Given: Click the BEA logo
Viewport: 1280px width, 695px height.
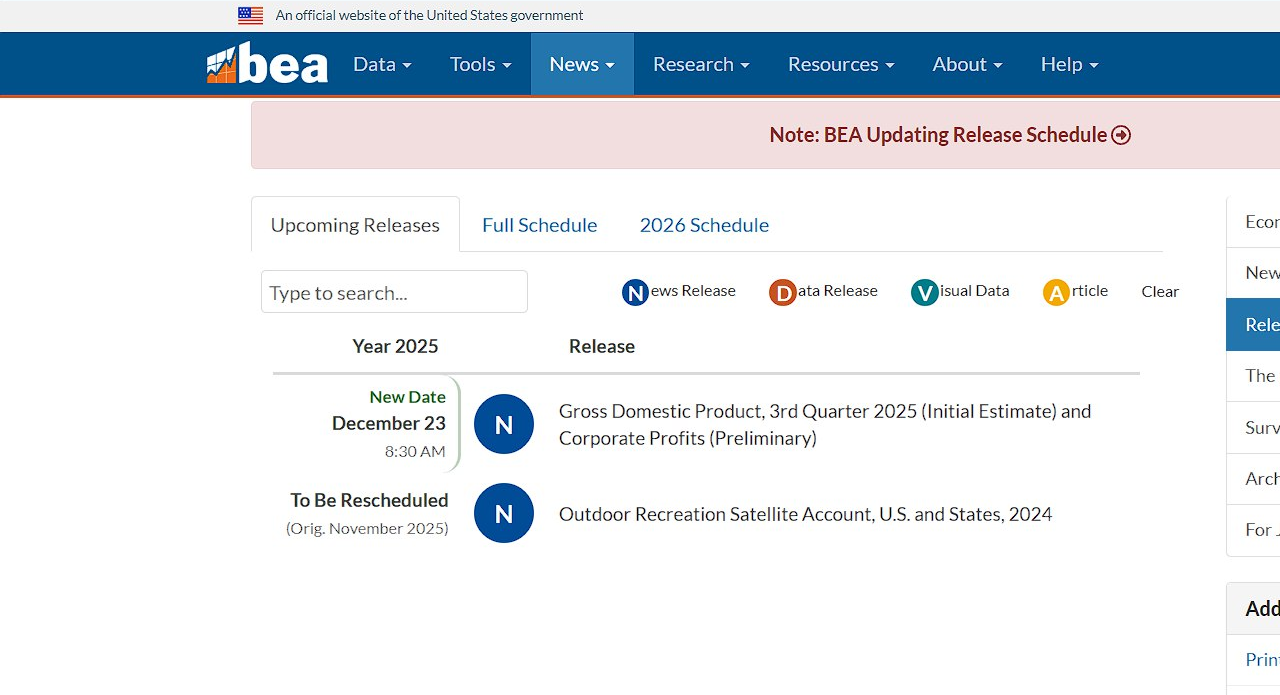Looking at the screenshot, I should (267, 63).
